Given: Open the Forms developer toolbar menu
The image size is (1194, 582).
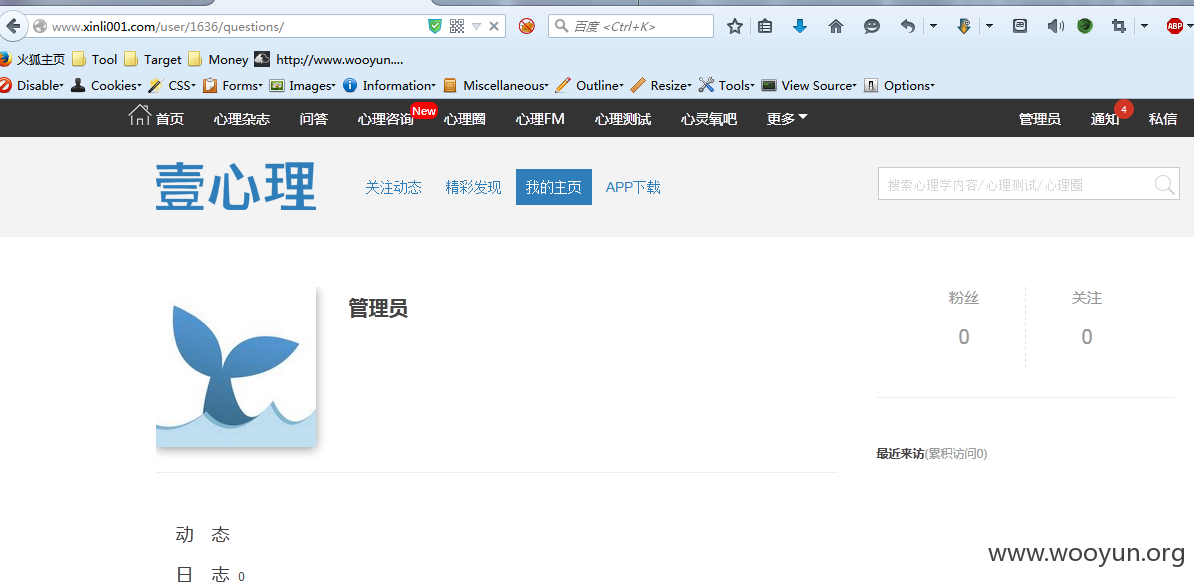Looking at the screenshot, I should pos(232,85).
